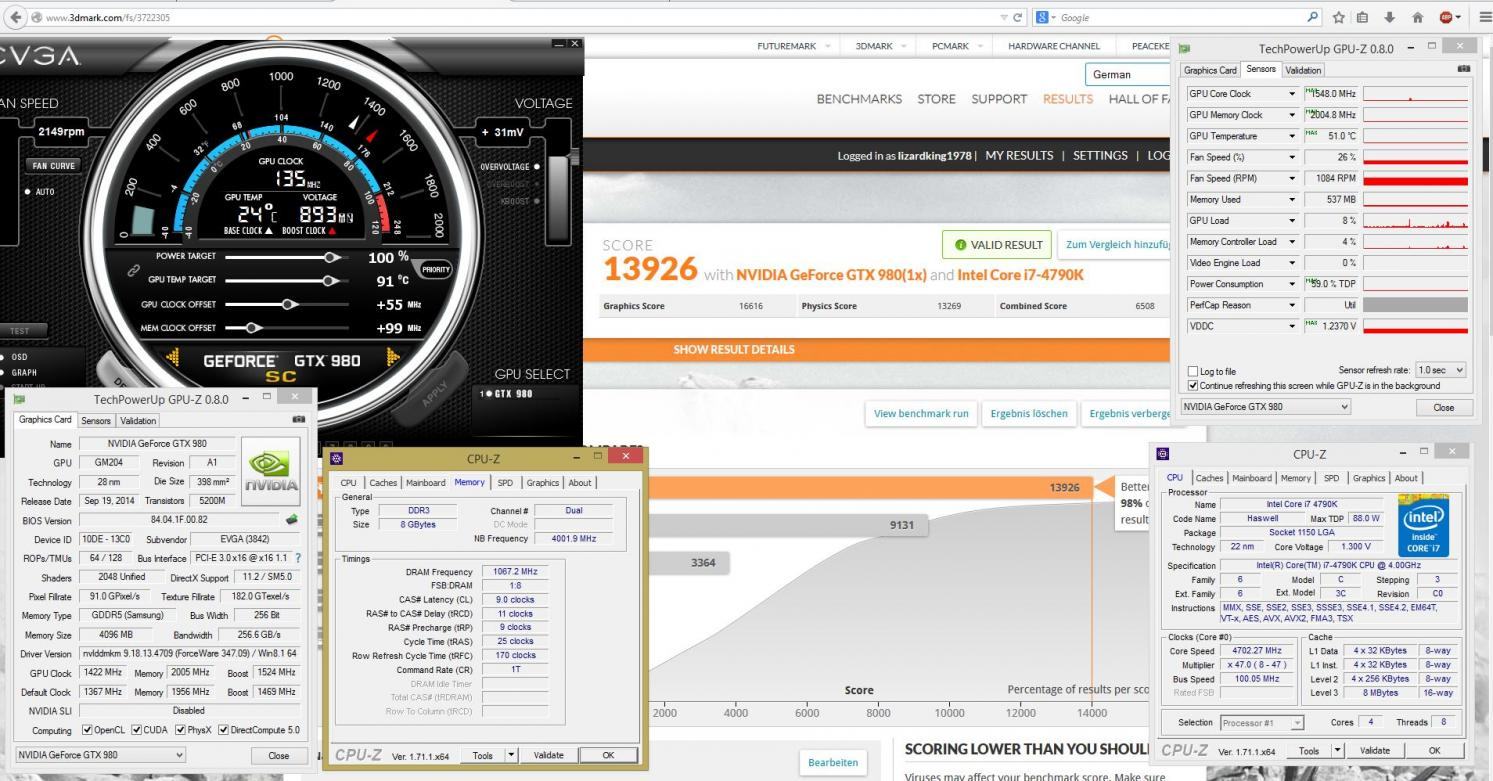
Task: Click View benchmark run button
Action: (921, 413)
